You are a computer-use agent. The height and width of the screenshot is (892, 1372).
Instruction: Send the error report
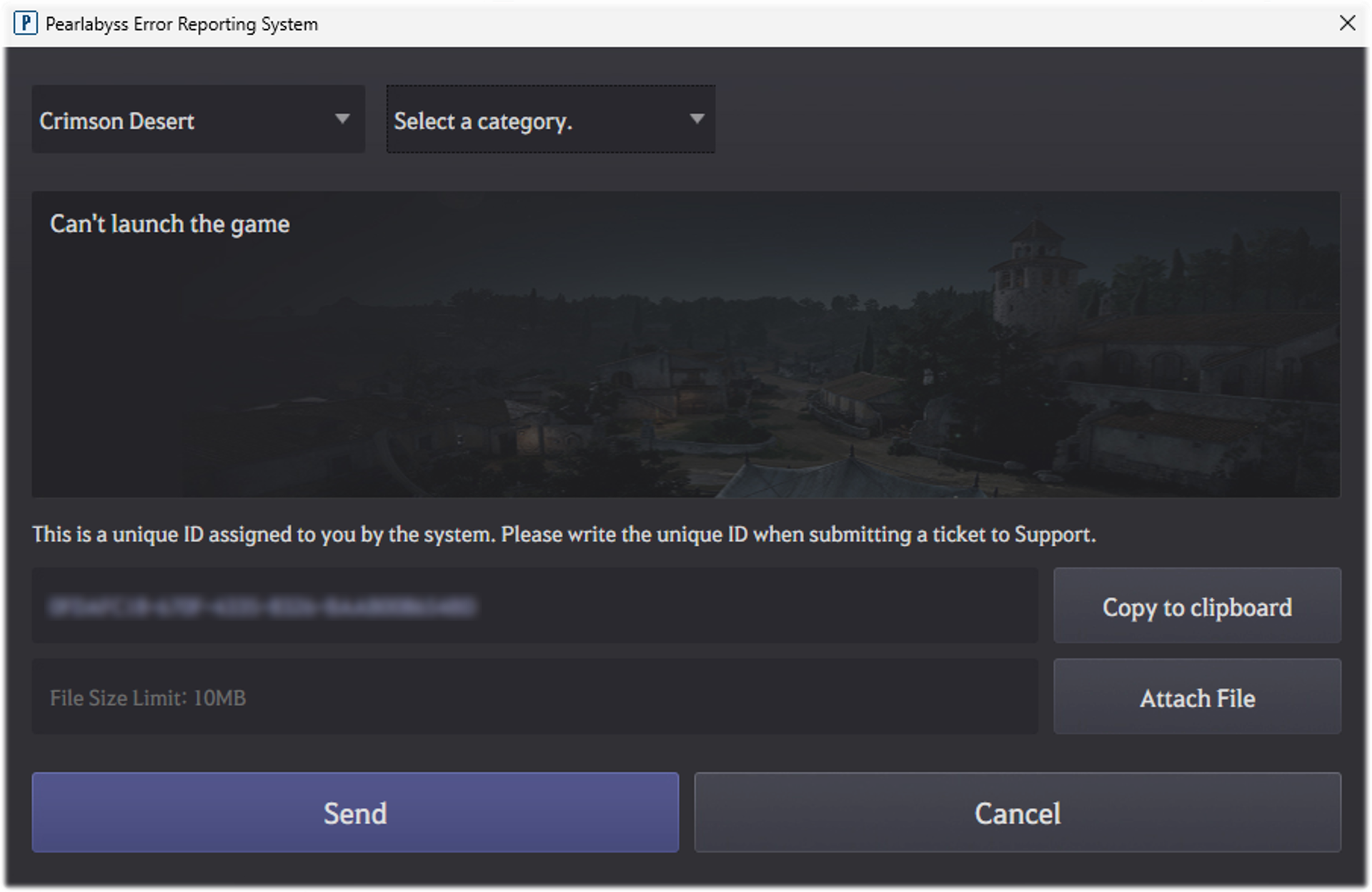click(x=355, y=813)
